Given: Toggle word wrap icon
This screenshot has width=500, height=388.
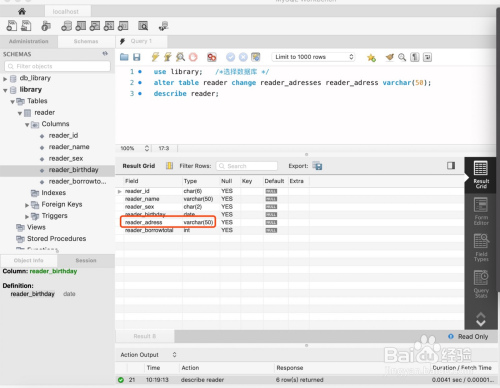Looking at the screenshot, I should click(427, 57).
